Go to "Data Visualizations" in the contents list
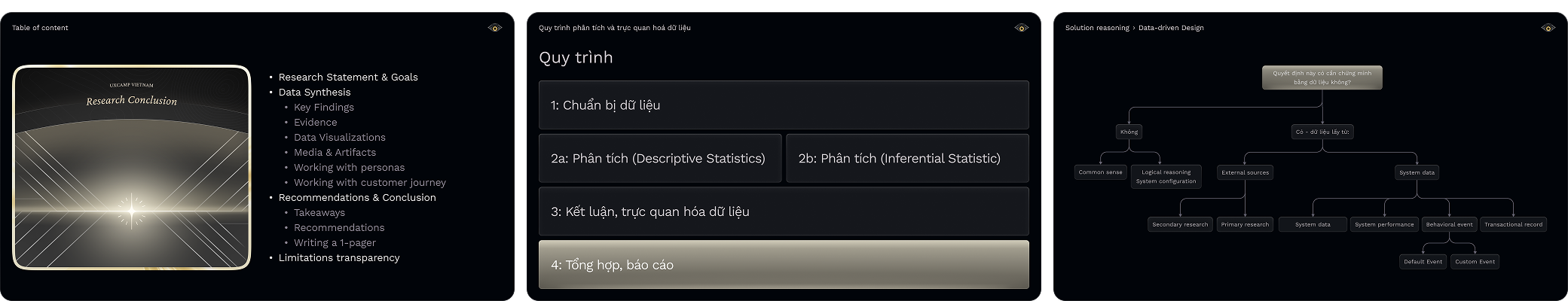Image resolution: width=1568 pixels, height=301 pixels. point(339,137)
